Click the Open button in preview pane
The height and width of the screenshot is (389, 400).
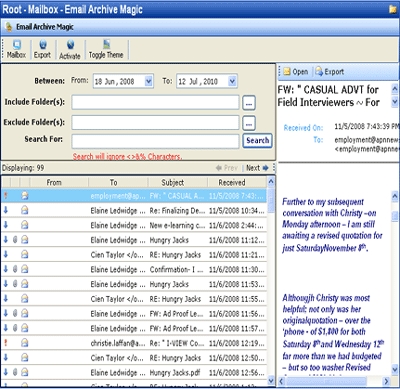pos(296,72)
